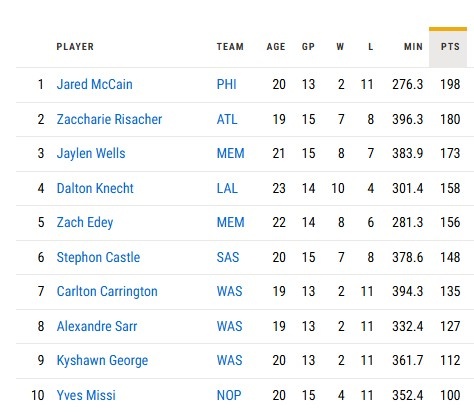Select the Kyshawn George link
This screenshot has height=412, width=474.
pos(102,361)
